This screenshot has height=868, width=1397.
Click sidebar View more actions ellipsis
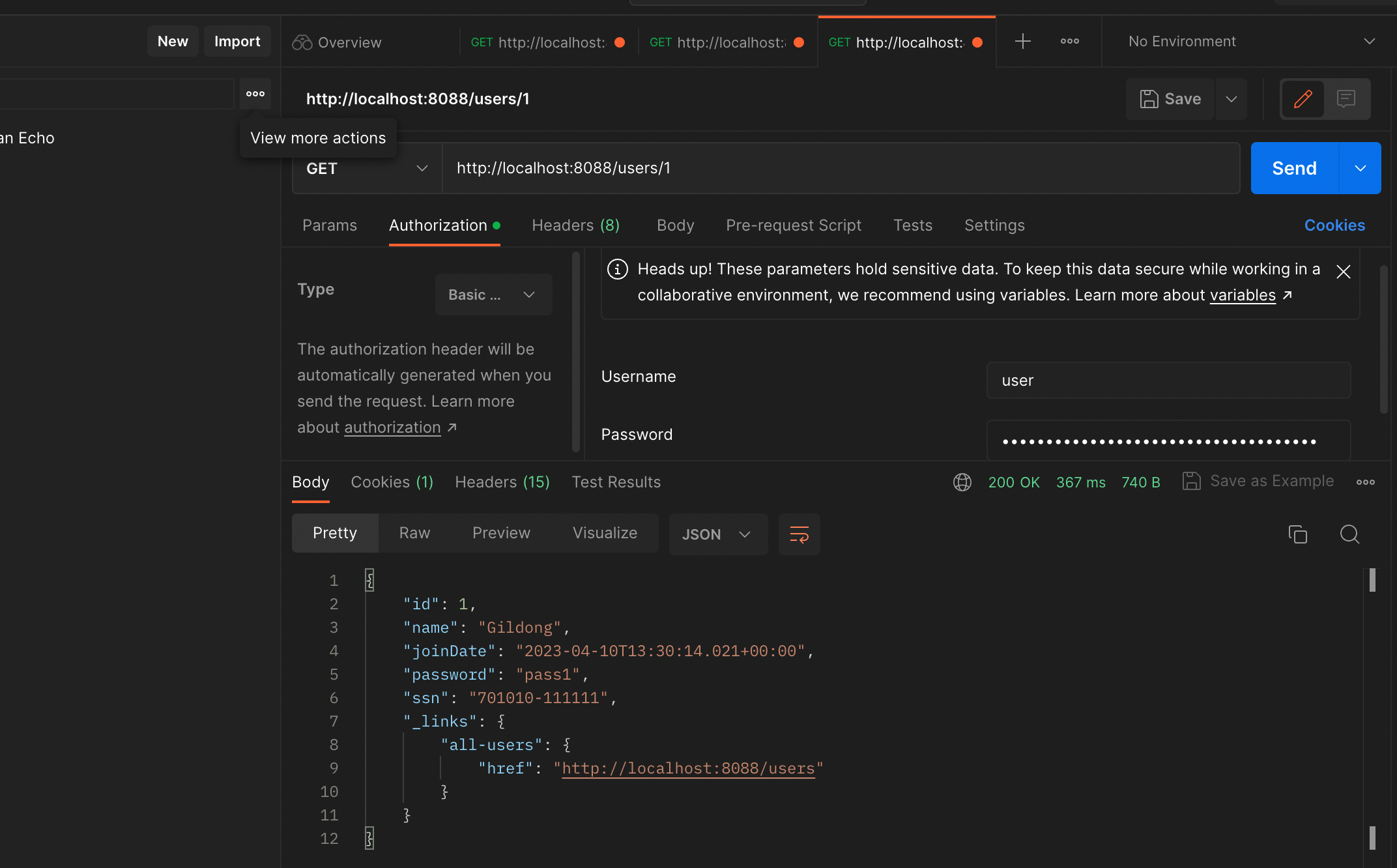[x=255, y=94]
